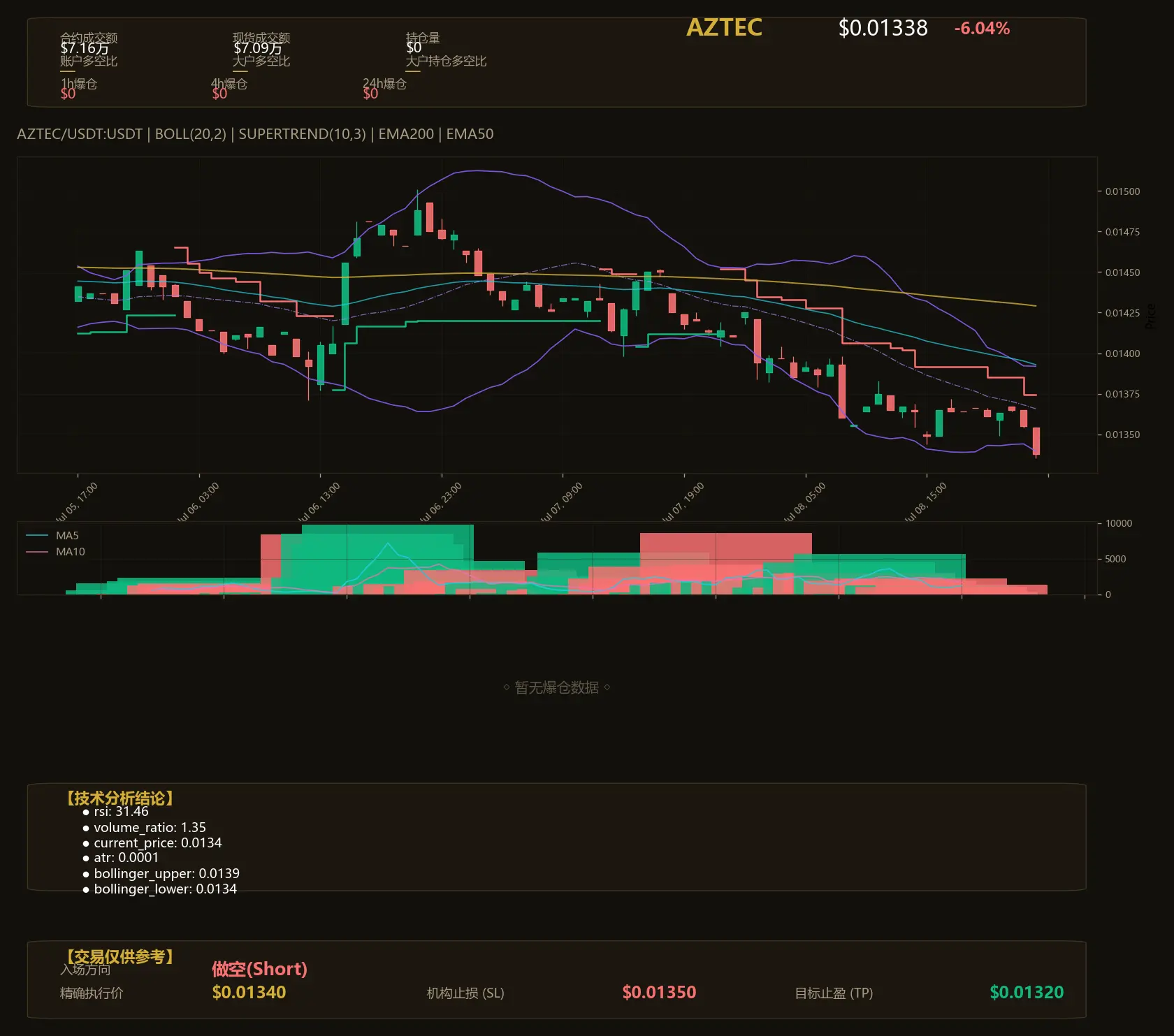The width and height of the screenshot is (1174, 1036).
Task: Click the 4h爆仓 label
Action: click(229, 84)
